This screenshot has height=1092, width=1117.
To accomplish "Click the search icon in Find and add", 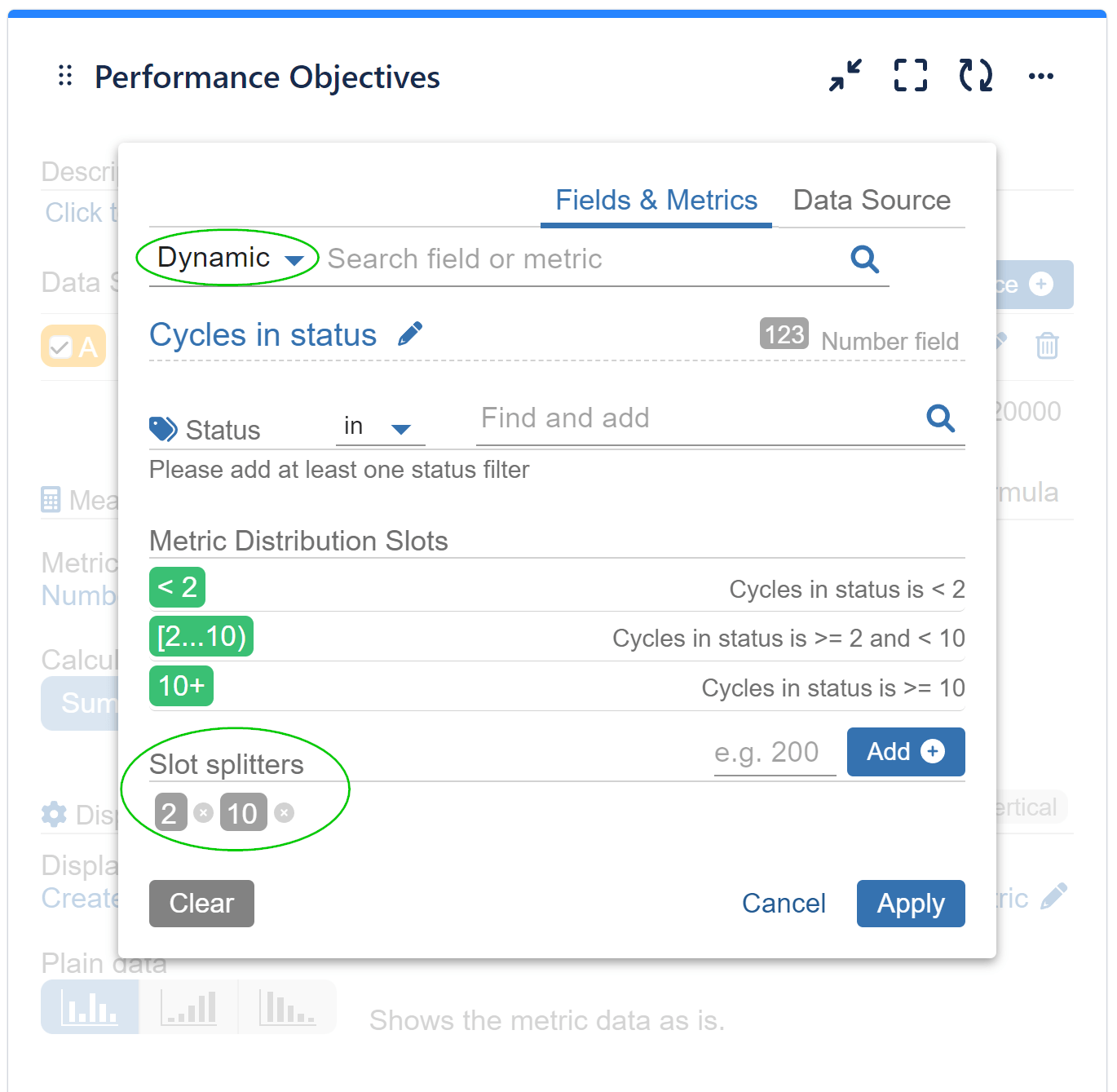I will (940, 418).
